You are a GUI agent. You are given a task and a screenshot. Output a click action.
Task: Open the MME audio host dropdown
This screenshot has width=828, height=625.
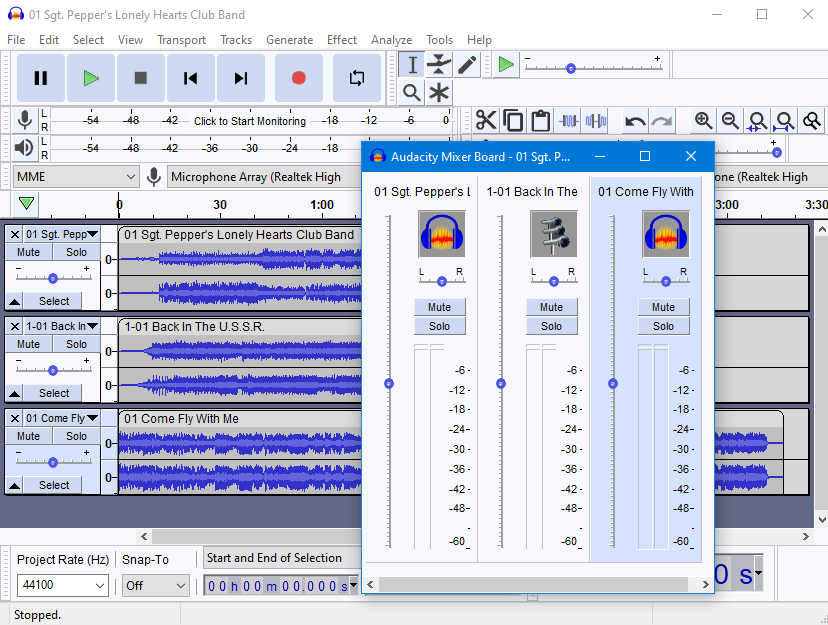click(76, 177)
